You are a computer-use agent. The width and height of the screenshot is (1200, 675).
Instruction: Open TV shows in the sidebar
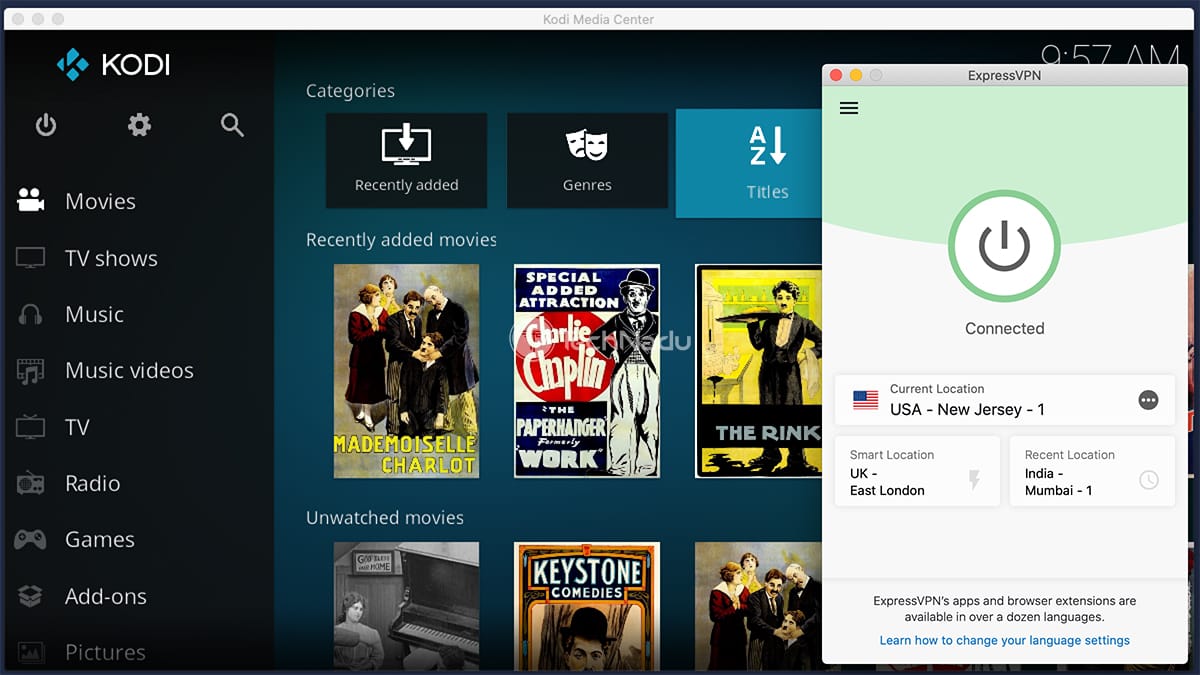tap(111, 258)
